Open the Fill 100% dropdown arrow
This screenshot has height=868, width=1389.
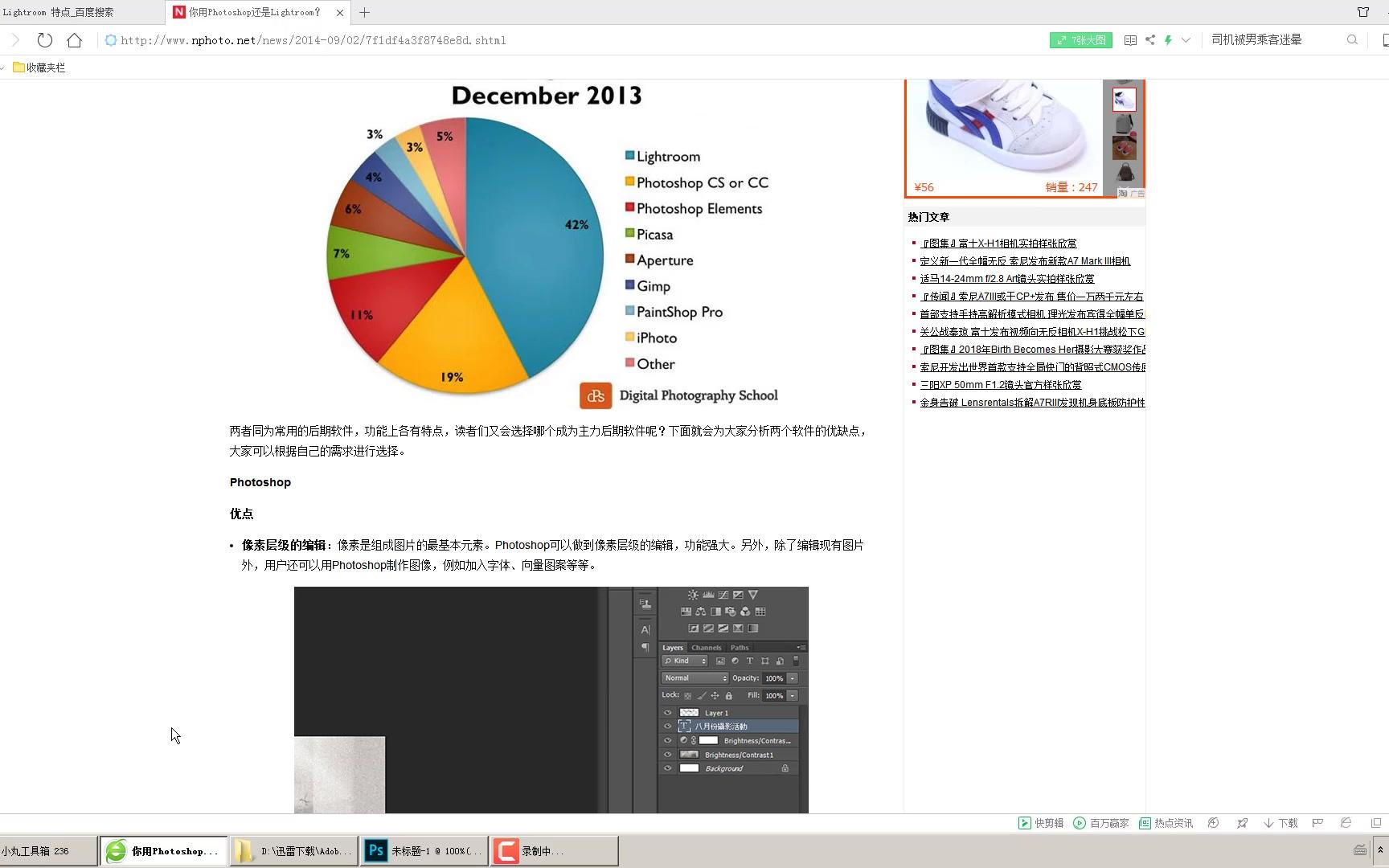tap(793, 696)
